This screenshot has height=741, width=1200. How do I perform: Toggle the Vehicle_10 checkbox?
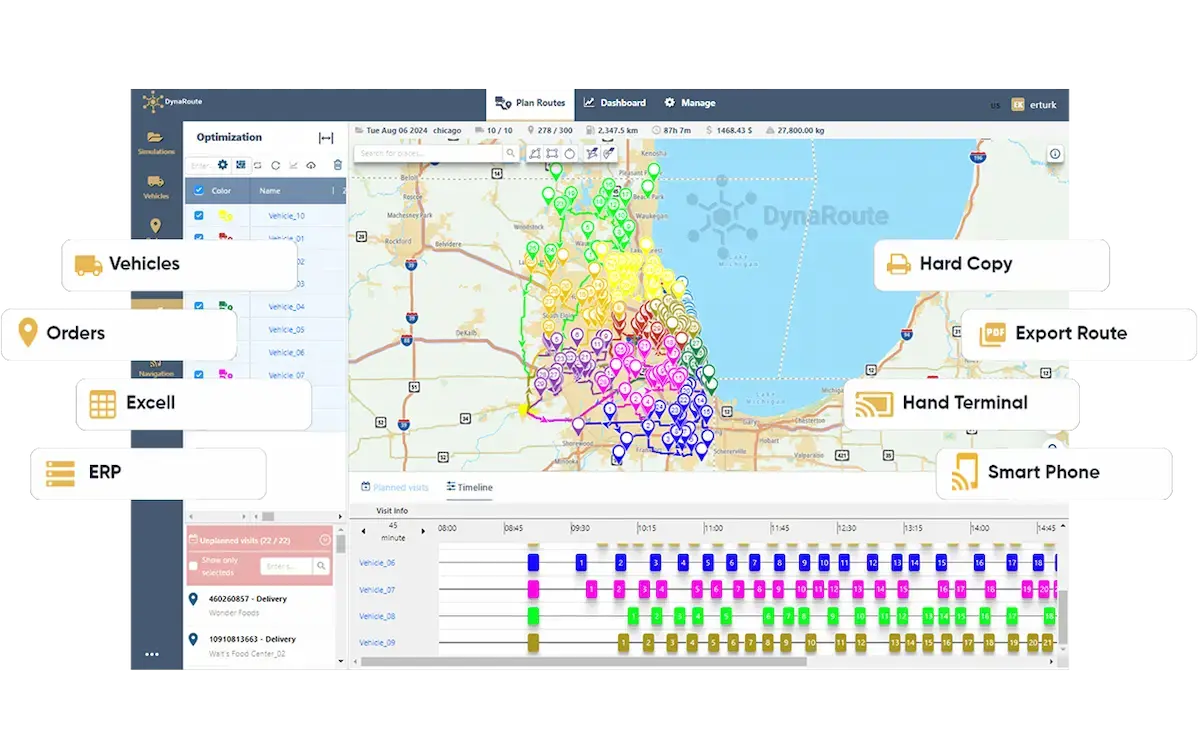[x=199, y=215]
